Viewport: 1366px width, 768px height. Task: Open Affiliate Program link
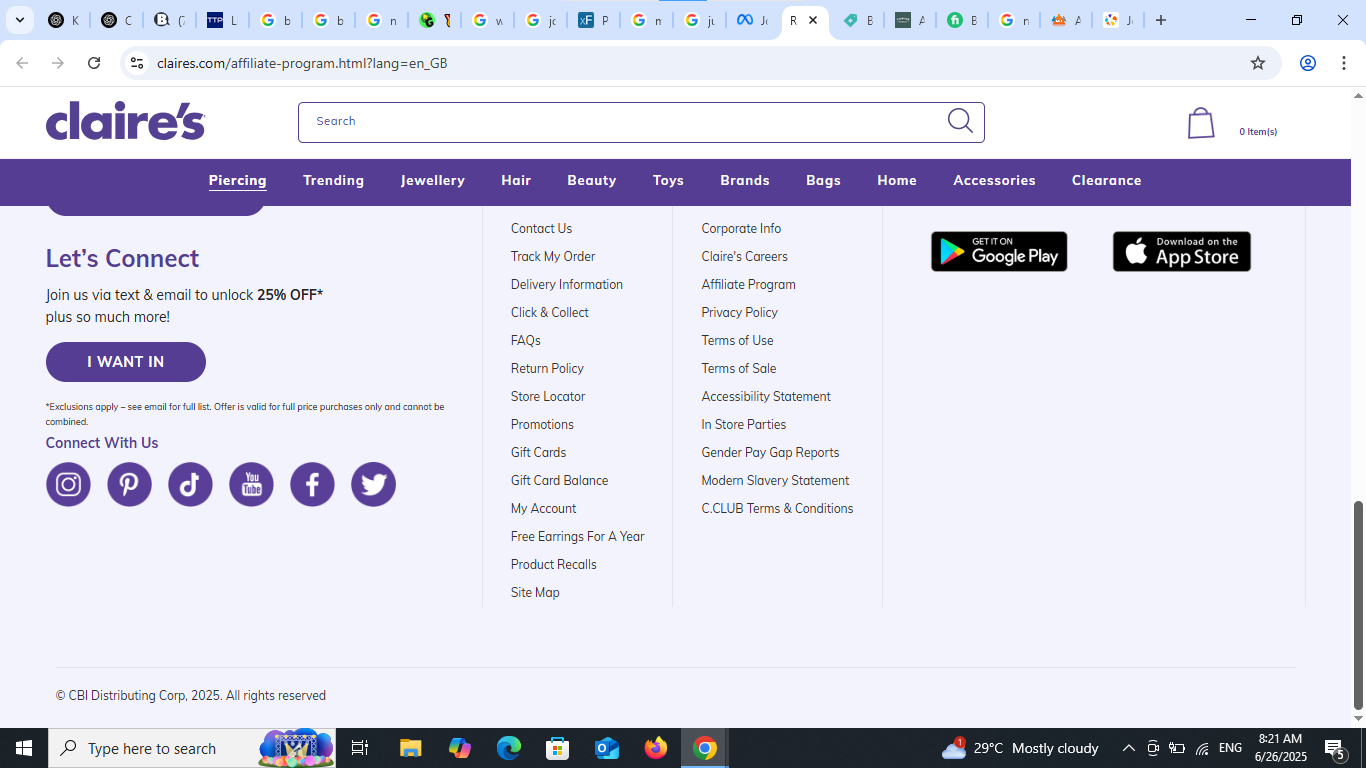click(749, 284)
